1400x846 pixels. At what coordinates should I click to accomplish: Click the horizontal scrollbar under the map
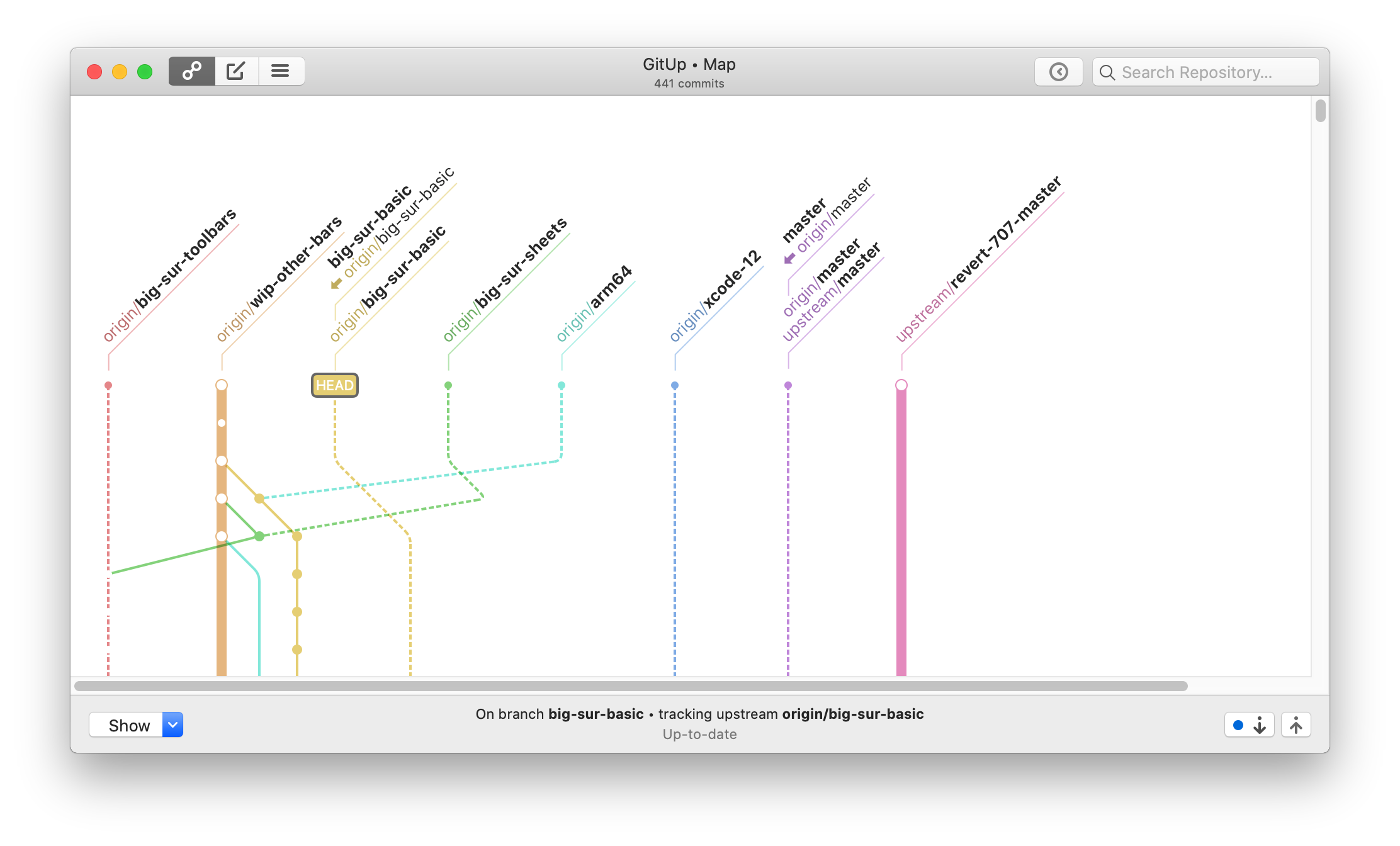pos(629,686)
